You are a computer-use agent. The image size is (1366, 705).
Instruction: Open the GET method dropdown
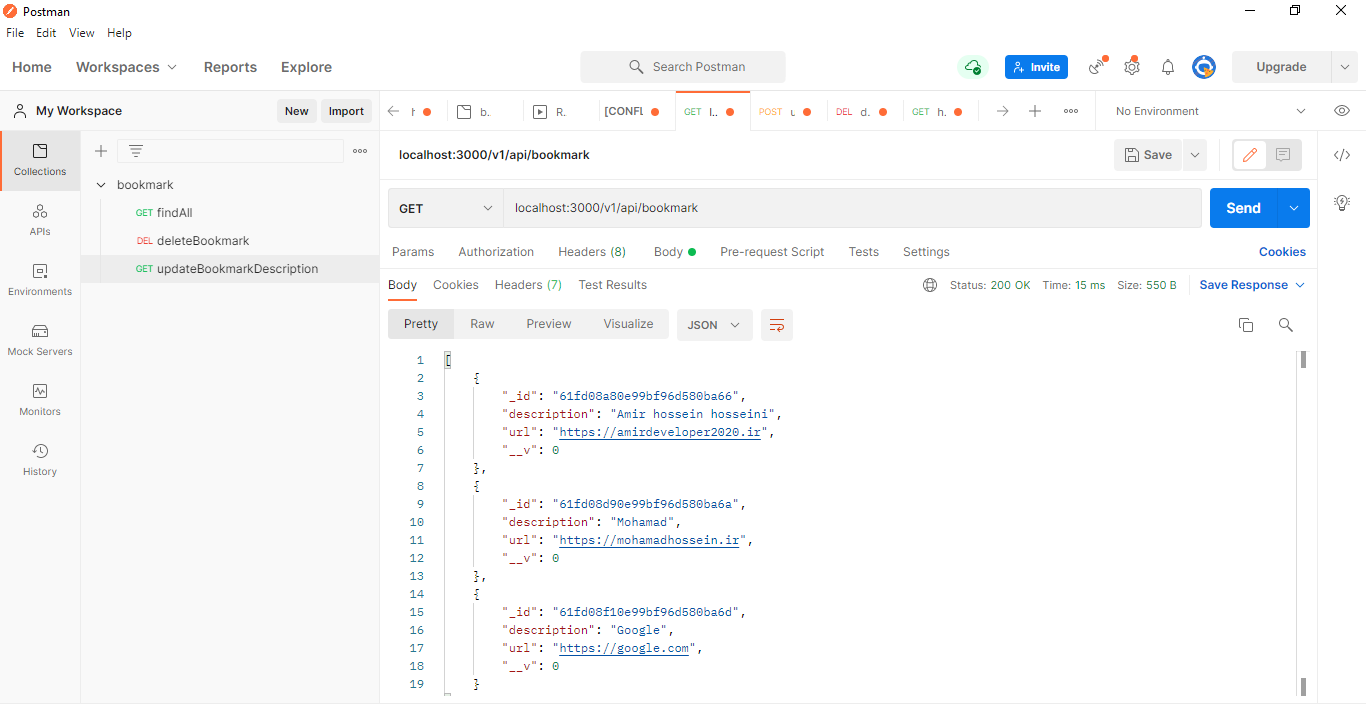[x=446, y=208]
